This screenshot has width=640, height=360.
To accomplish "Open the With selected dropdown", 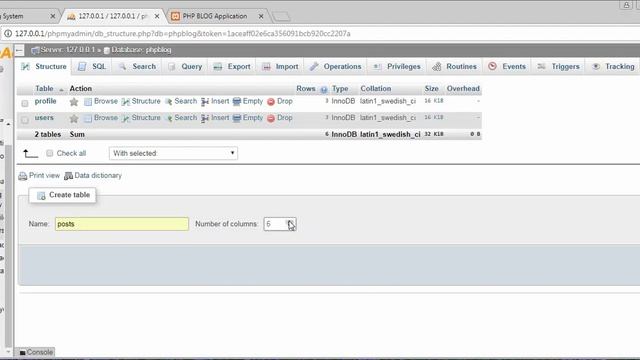I will [173, 153].
